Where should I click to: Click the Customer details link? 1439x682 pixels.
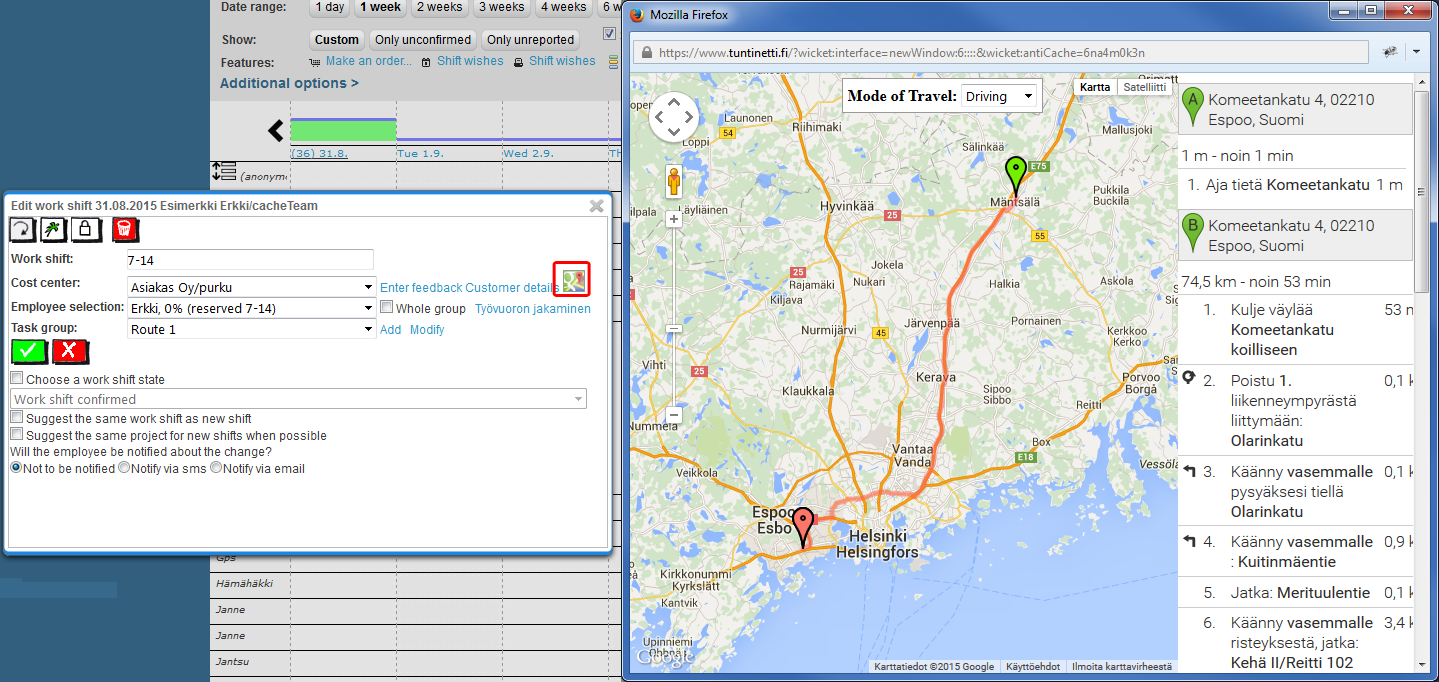pos(512,288)
